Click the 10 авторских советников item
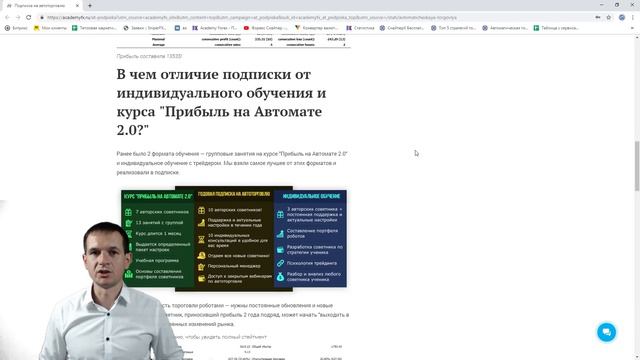The image size is (640, 360). coord(235,210)
